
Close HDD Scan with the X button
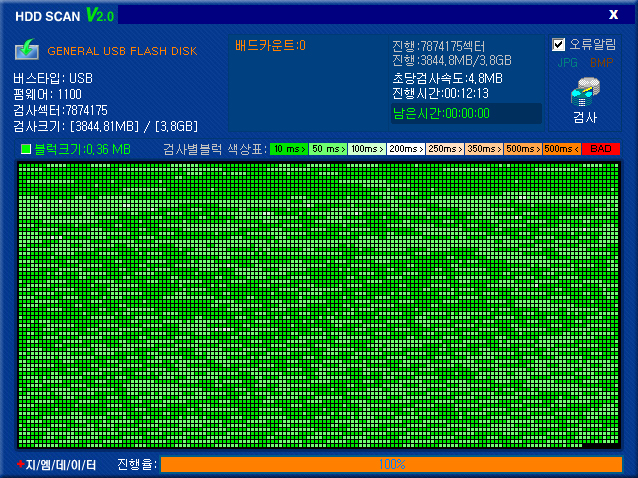(613, 15)
